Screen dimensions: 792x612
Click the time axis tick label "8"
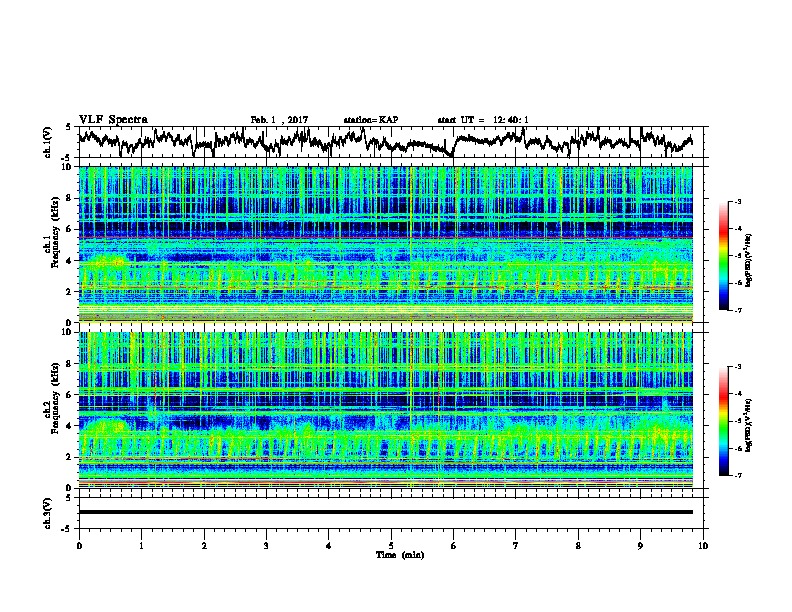(x=578, y=546)
